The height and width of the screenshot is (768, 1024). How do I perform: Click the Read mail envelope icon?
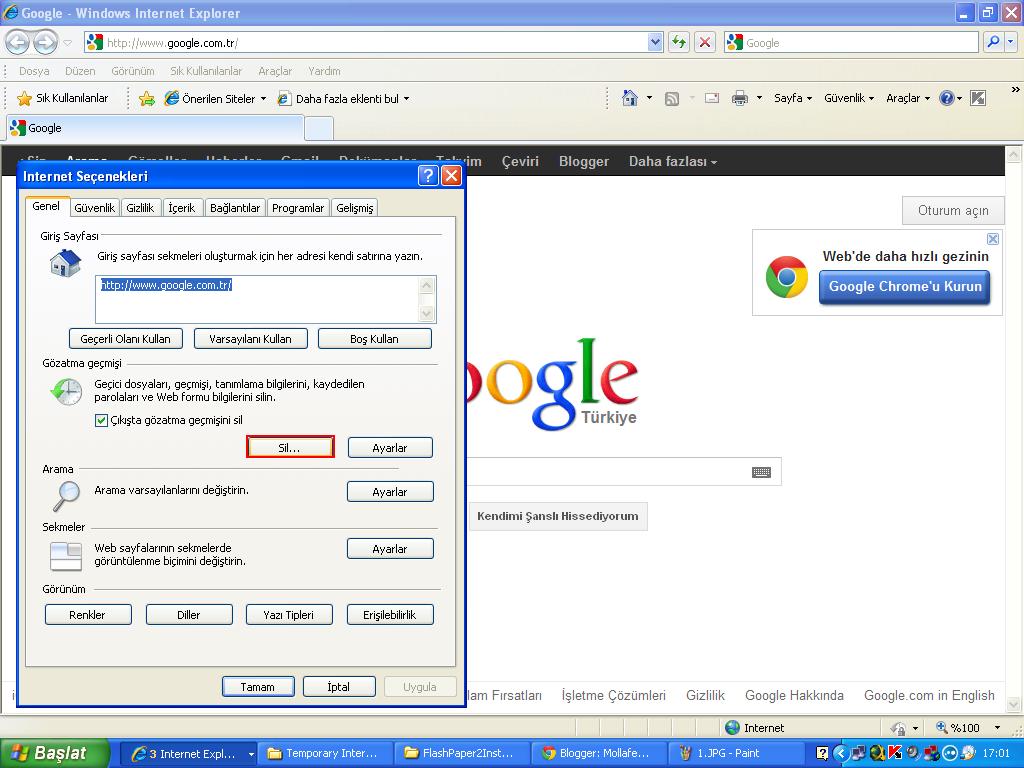tap(712, 98)
